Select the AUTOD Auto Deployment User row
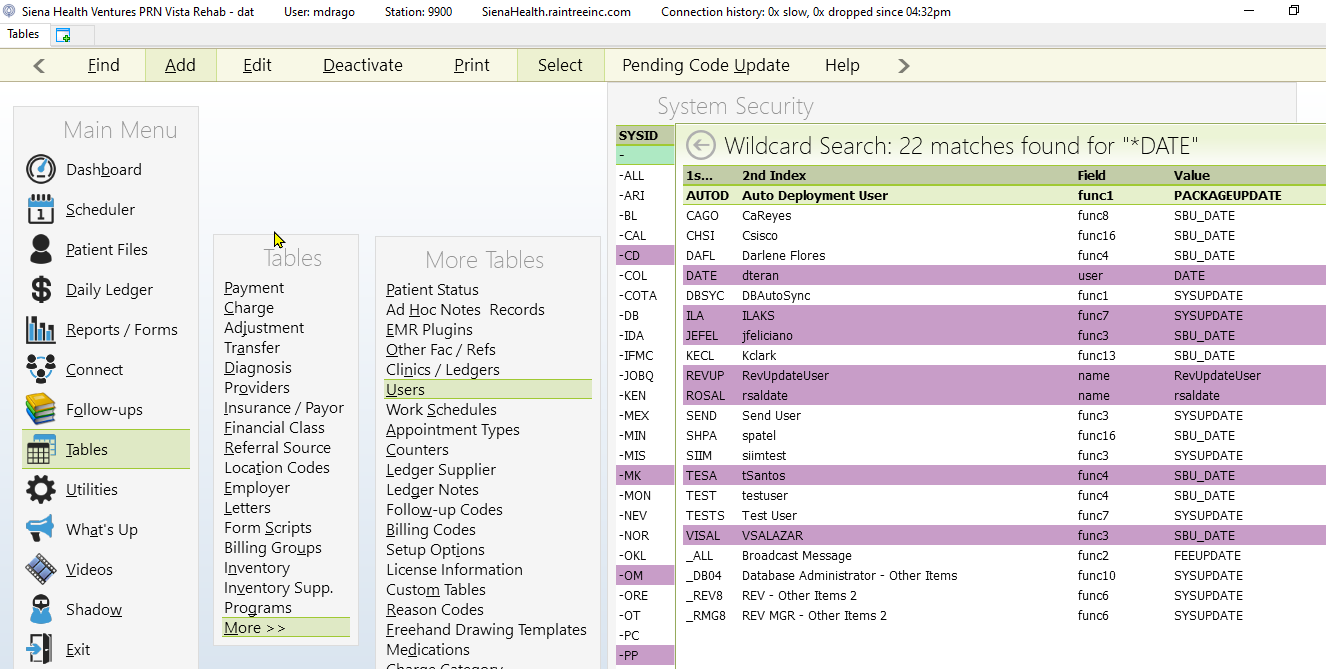 click(x=1004, y=196)
